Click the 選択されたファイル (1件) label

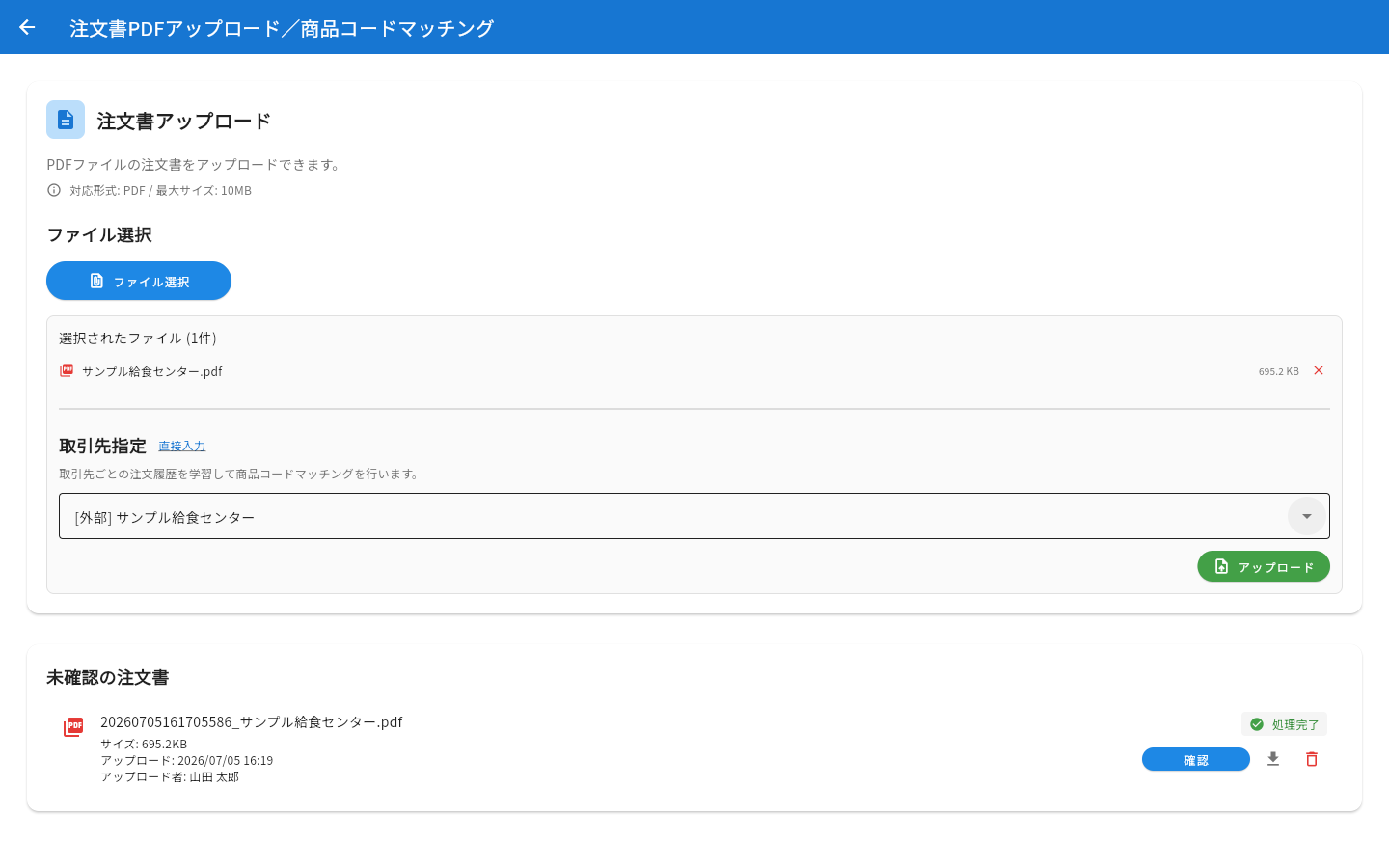[138, 338]
